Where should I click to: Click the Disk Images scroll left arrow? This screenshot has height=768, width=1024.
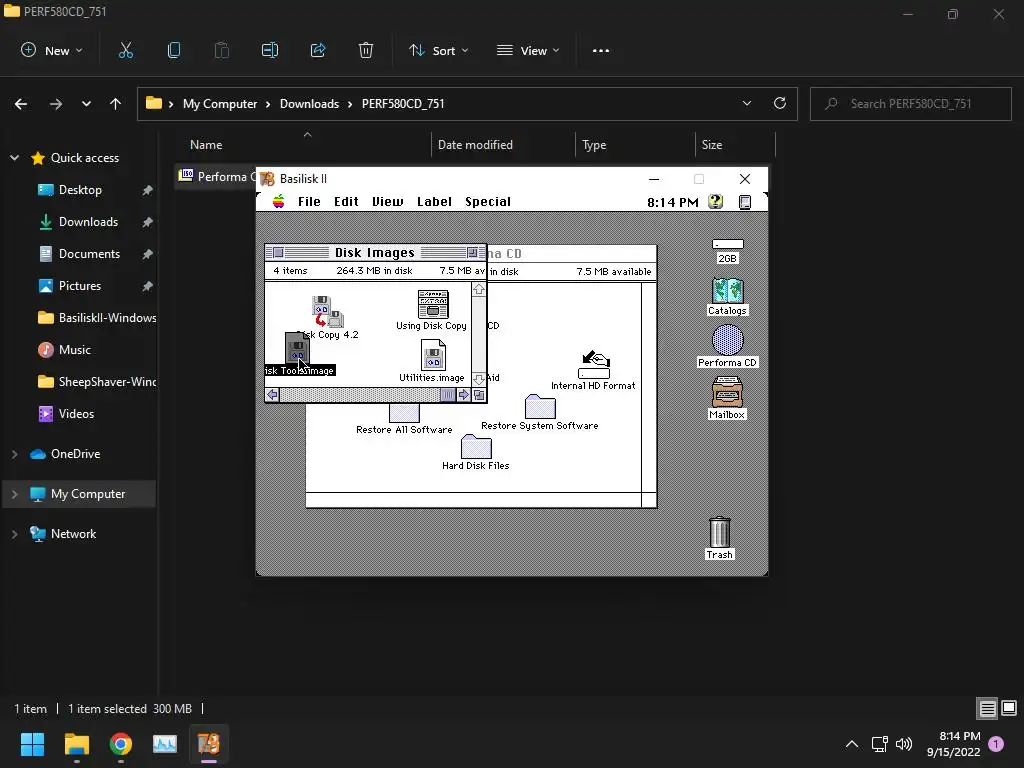click(x=272, y=394)
